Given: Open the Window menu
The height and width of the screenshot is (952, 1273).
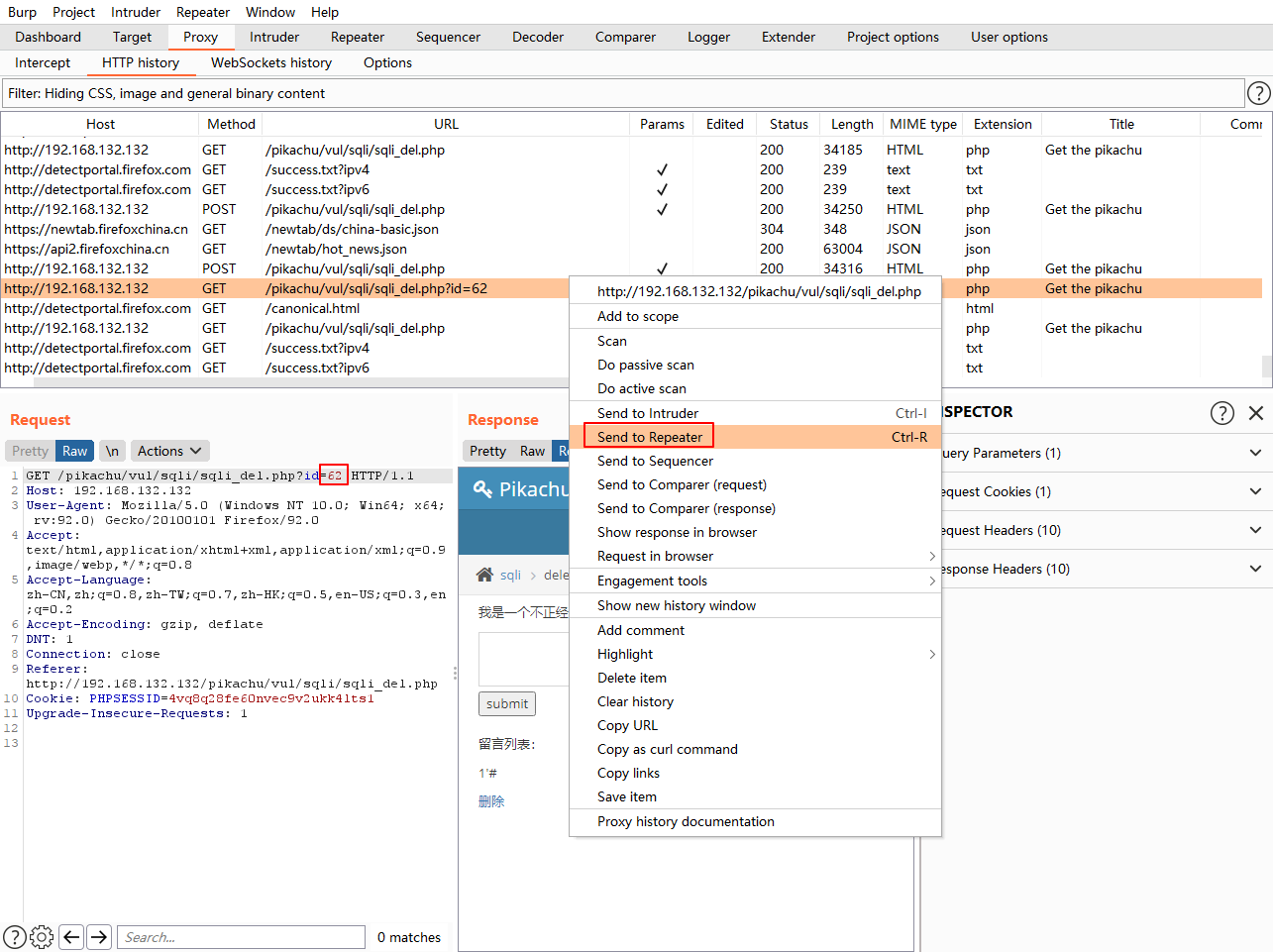Looking at the screenshot, I should 270,12.
